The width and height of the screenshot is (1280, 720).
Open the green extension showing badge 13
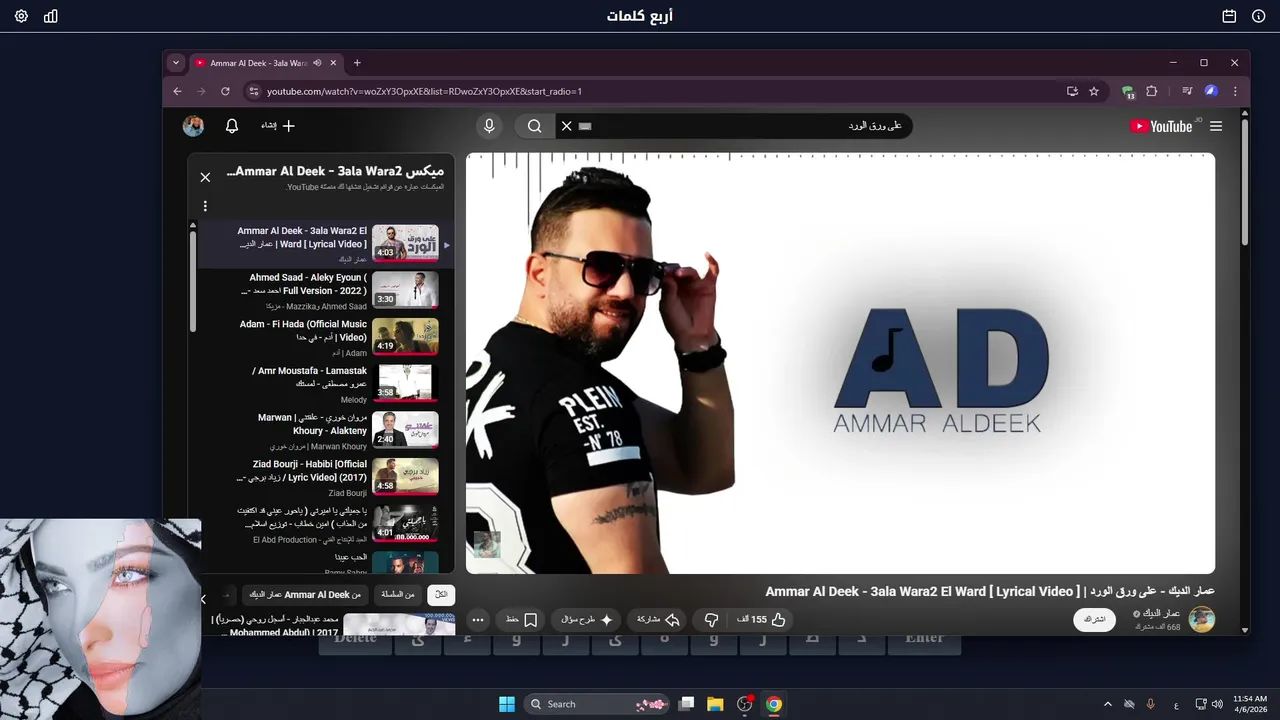tap(1128, 92)
